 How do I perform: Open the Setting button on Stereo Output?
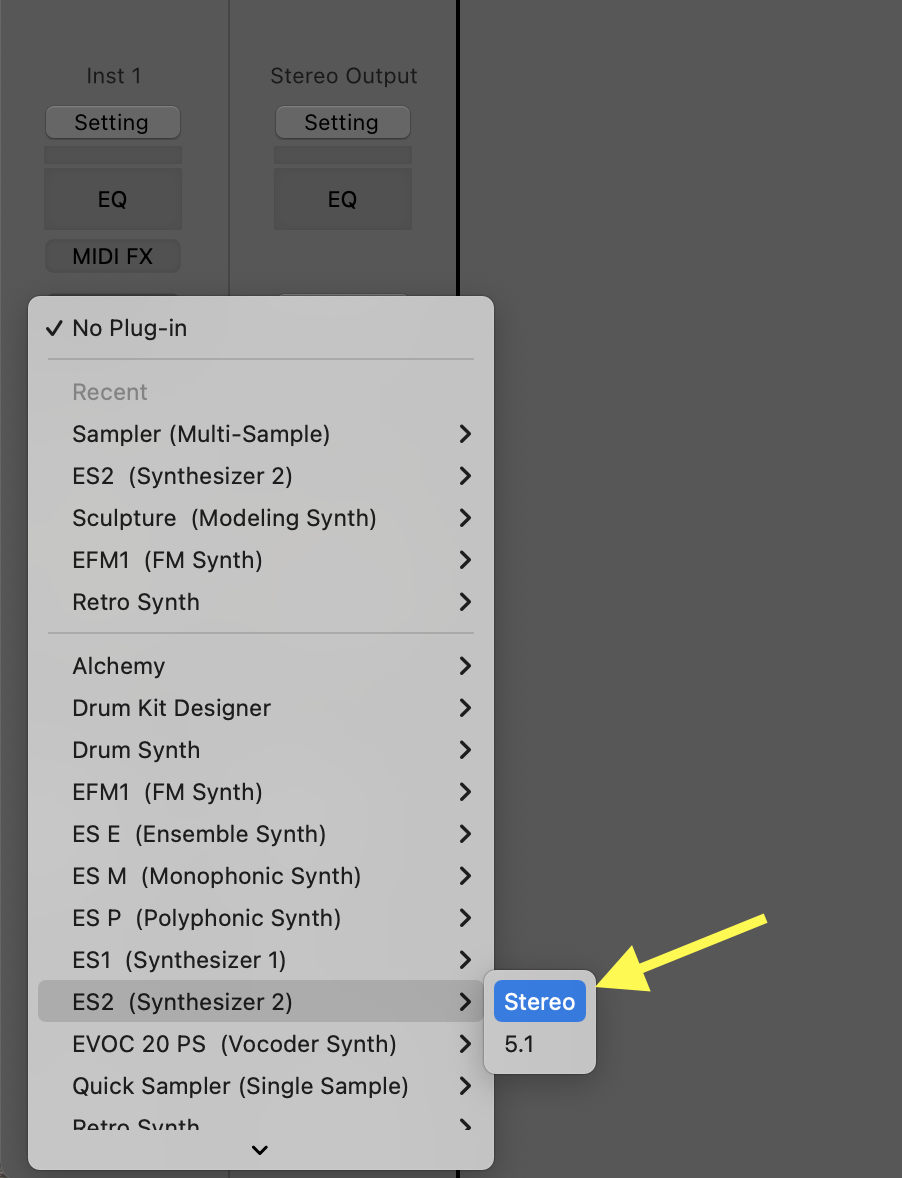342,123
